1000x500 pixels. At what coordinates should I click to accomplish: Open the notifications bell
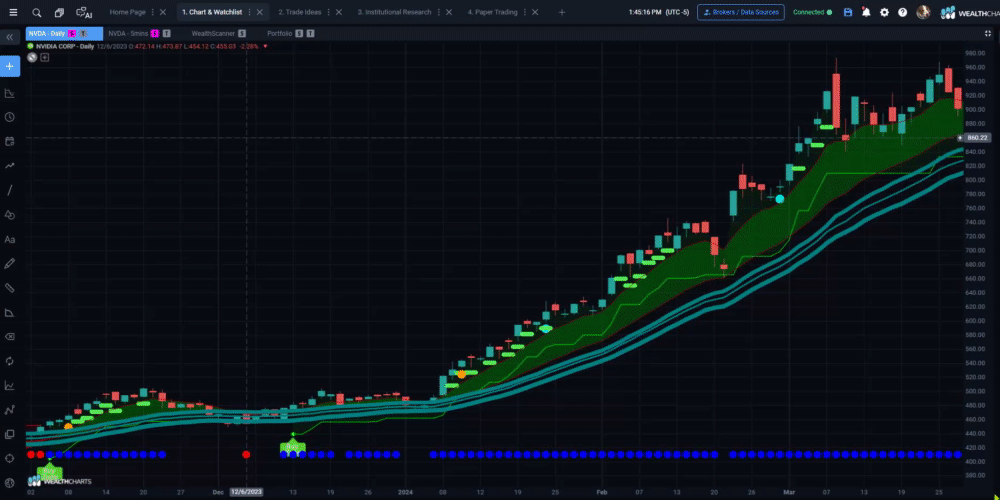tap(866, 12)
